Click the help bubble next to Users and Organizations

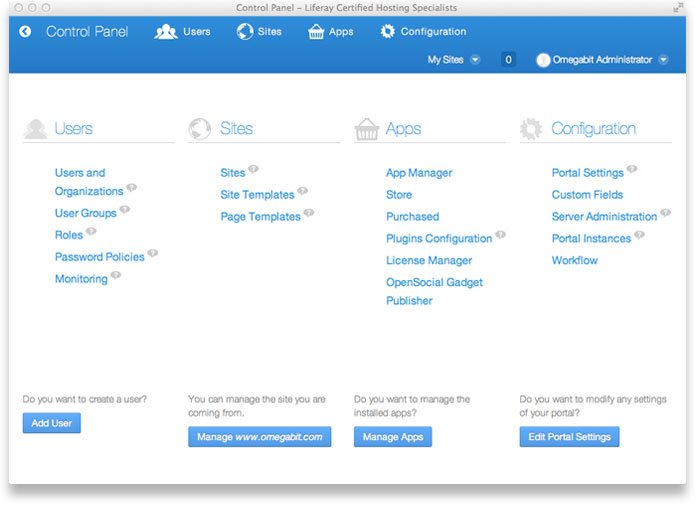point(132,187)
